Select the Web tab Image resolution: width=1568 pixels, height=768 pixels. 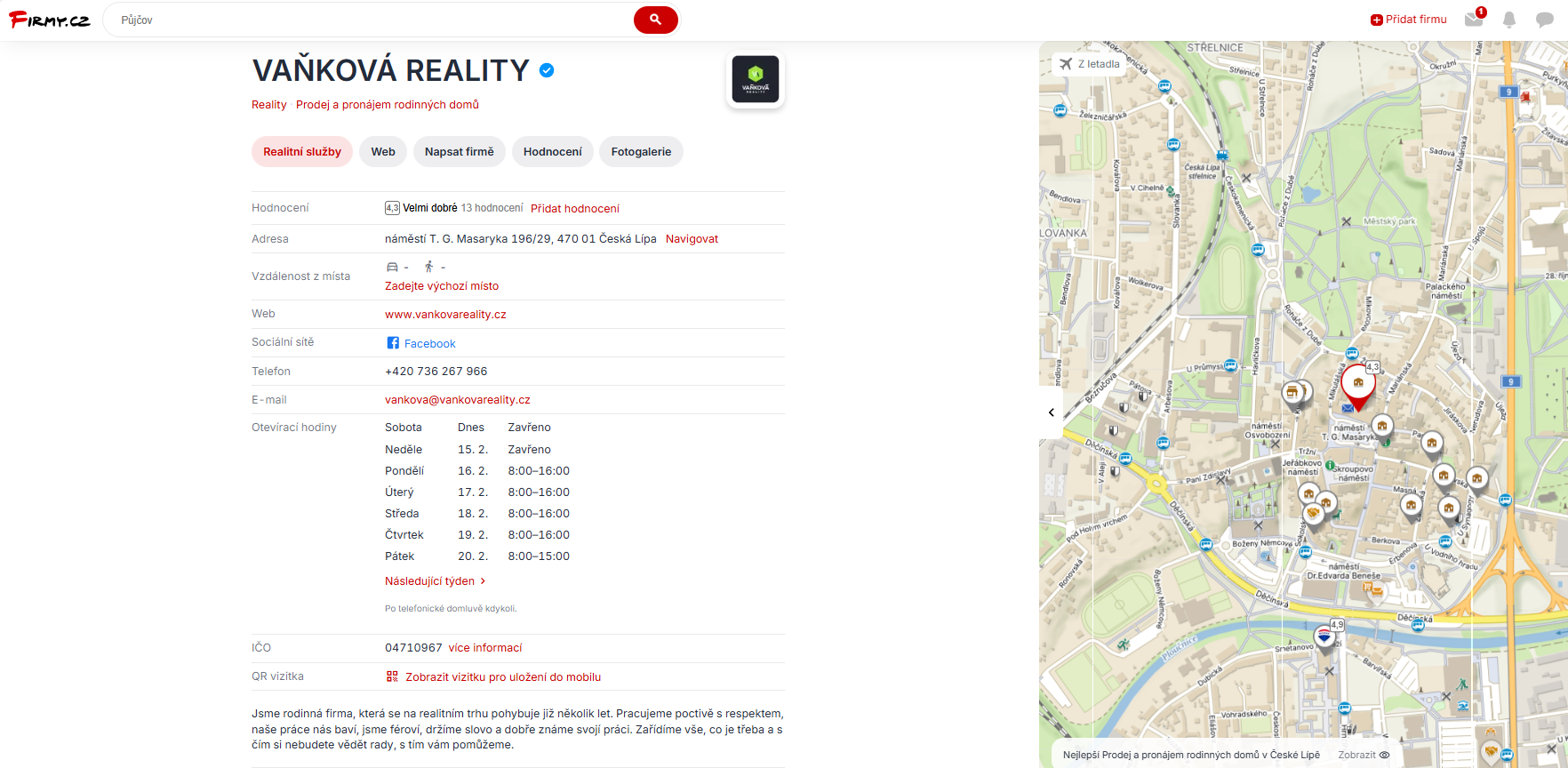click(x=383, y=152)
